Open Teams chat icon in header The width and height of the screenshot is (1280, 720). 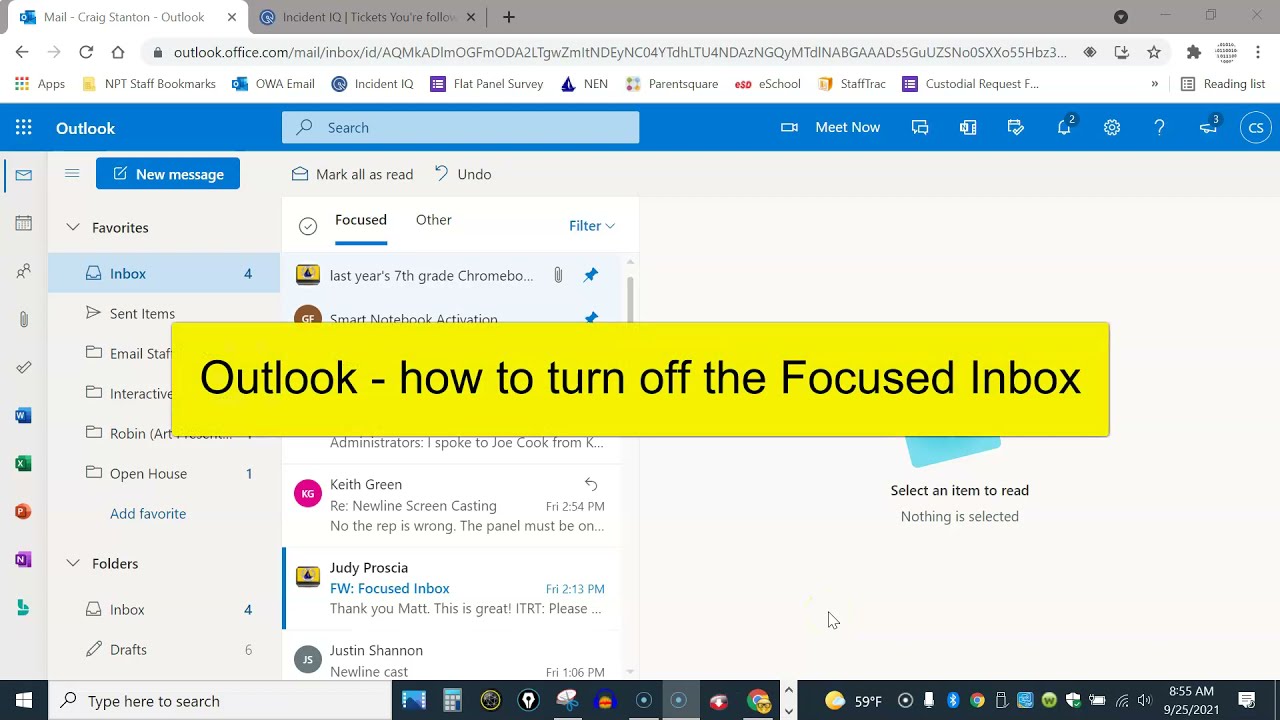click(920, 128)
